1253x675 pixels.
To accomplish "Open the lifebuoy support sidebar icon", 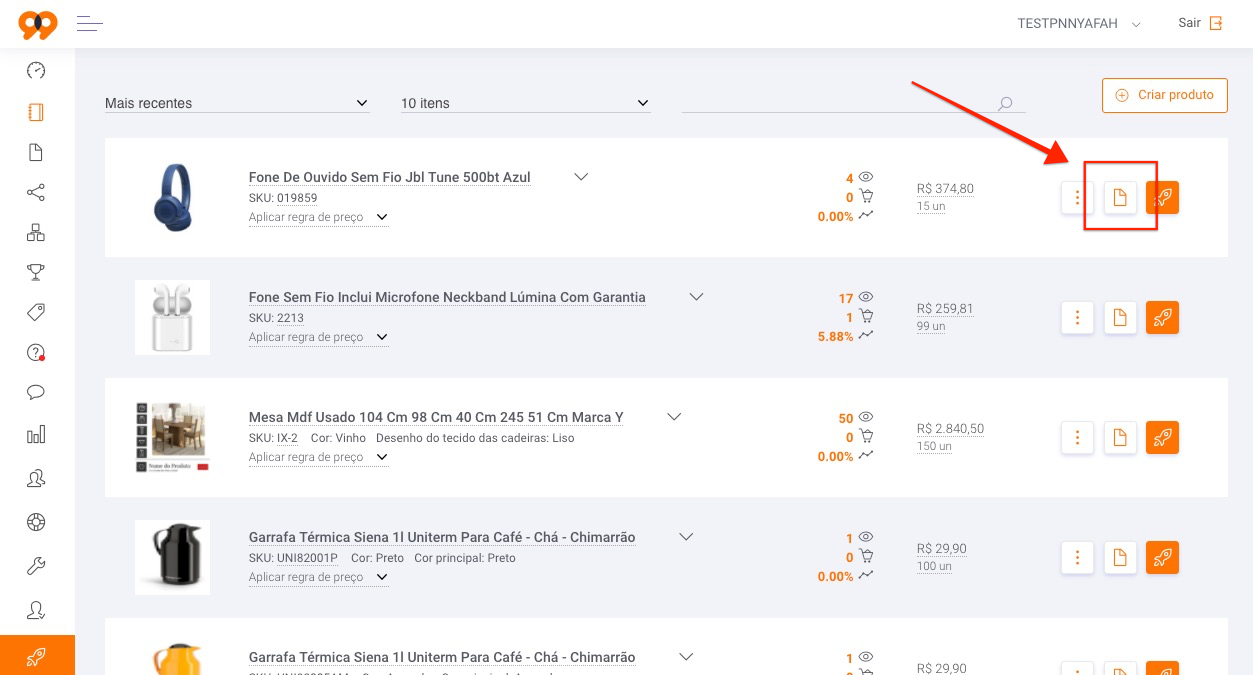I will (x=36, y=522).
